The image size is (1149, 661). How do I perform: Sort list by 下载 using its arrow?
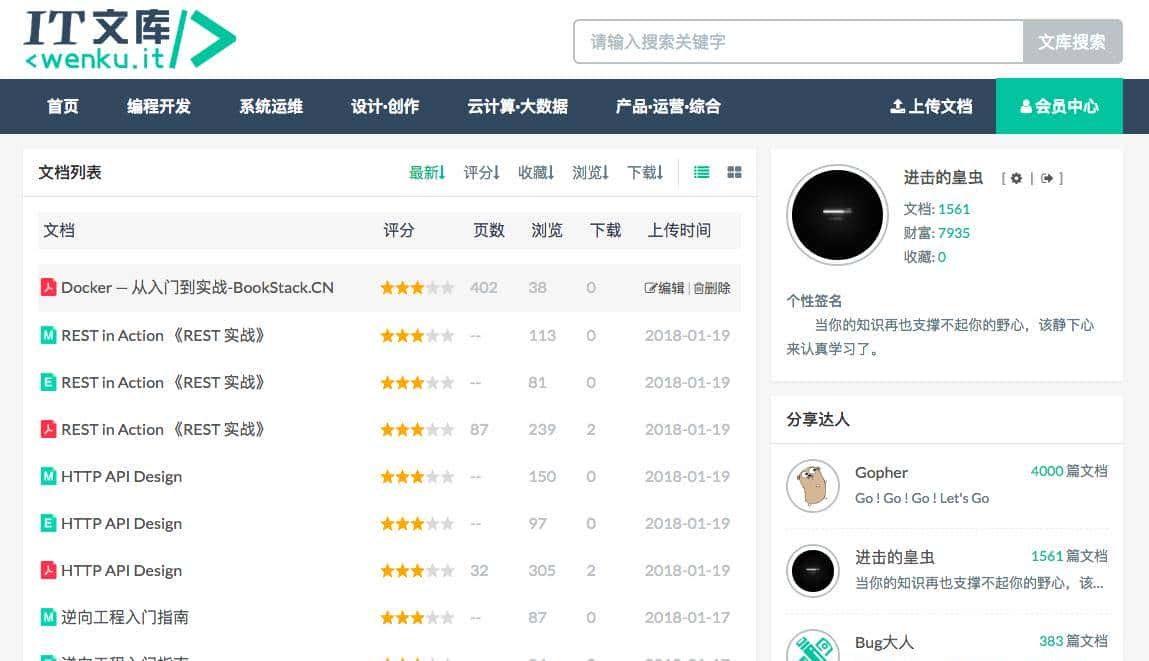click(661, 172)
